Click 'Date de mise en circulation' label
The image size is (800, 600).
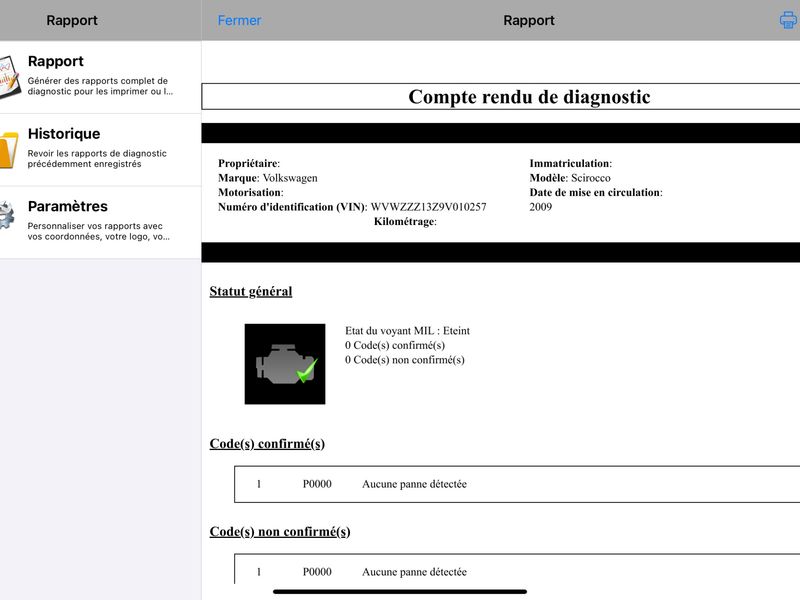point(596,192)
